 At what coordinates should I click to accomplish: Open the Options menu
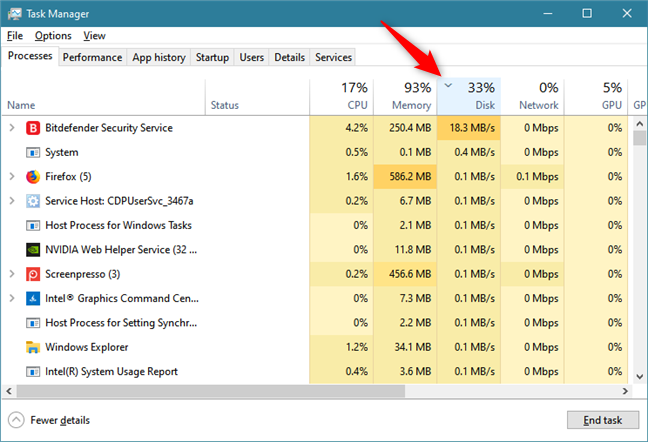tap(53, 36)
